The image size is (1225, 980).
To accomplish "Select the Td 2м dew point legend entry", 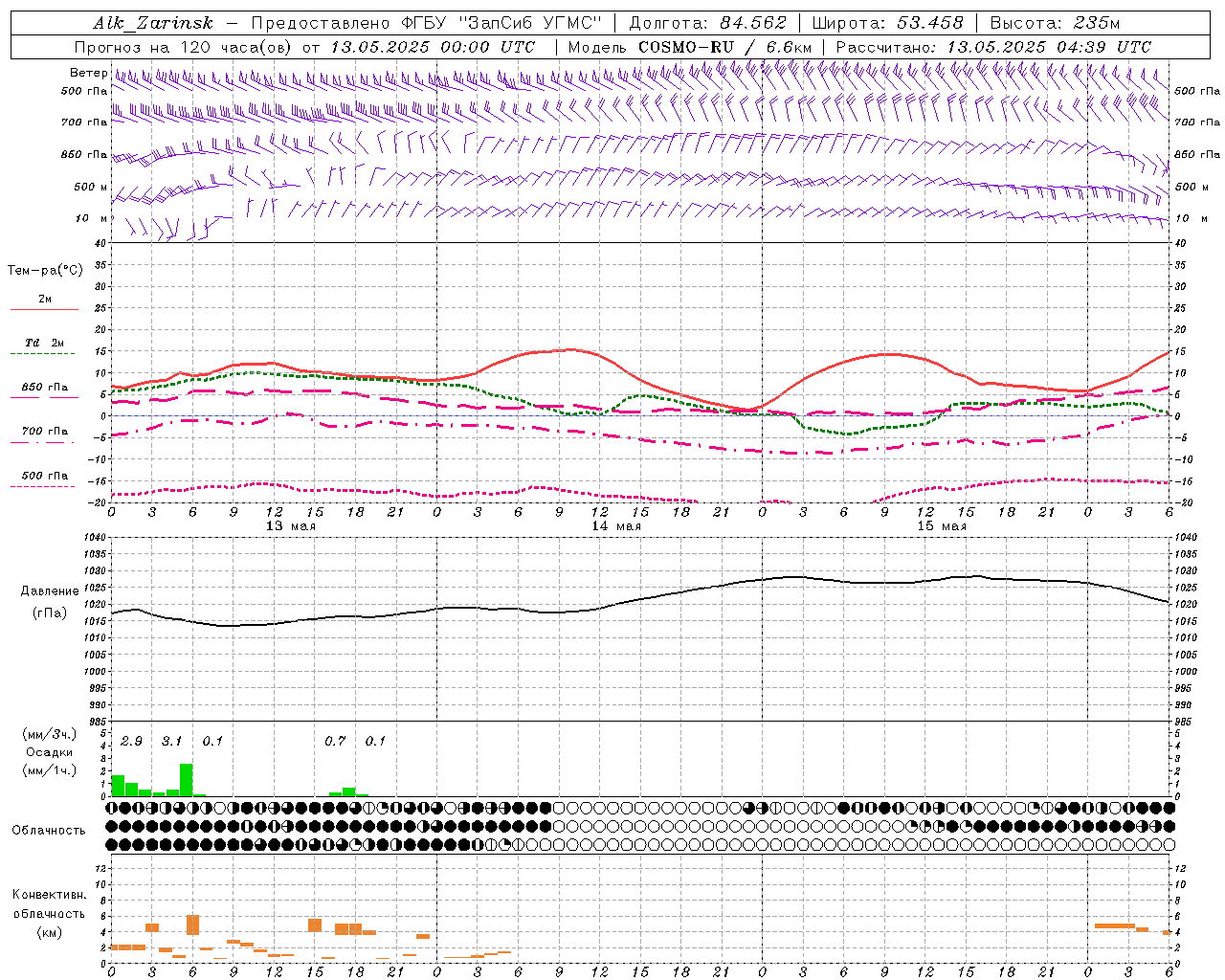I will click(x=45, y=343).
